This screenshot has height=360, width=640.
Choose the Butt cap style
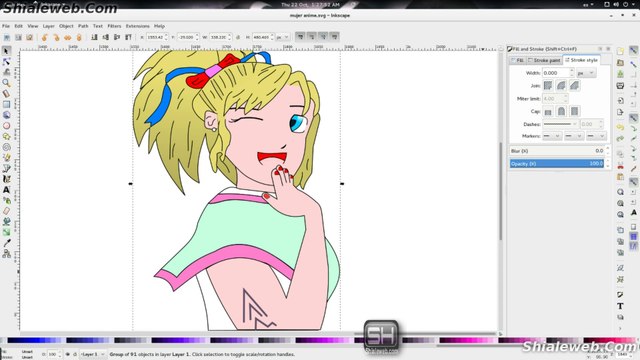click(x=548, y=111)
